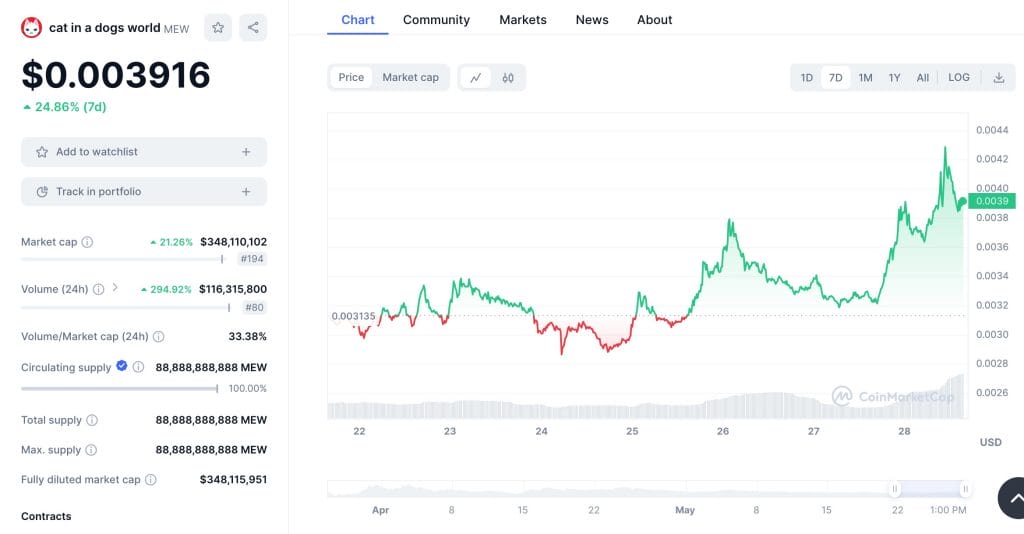
Task: Switch to line chart view icon
Action: [x=476, y=77]
